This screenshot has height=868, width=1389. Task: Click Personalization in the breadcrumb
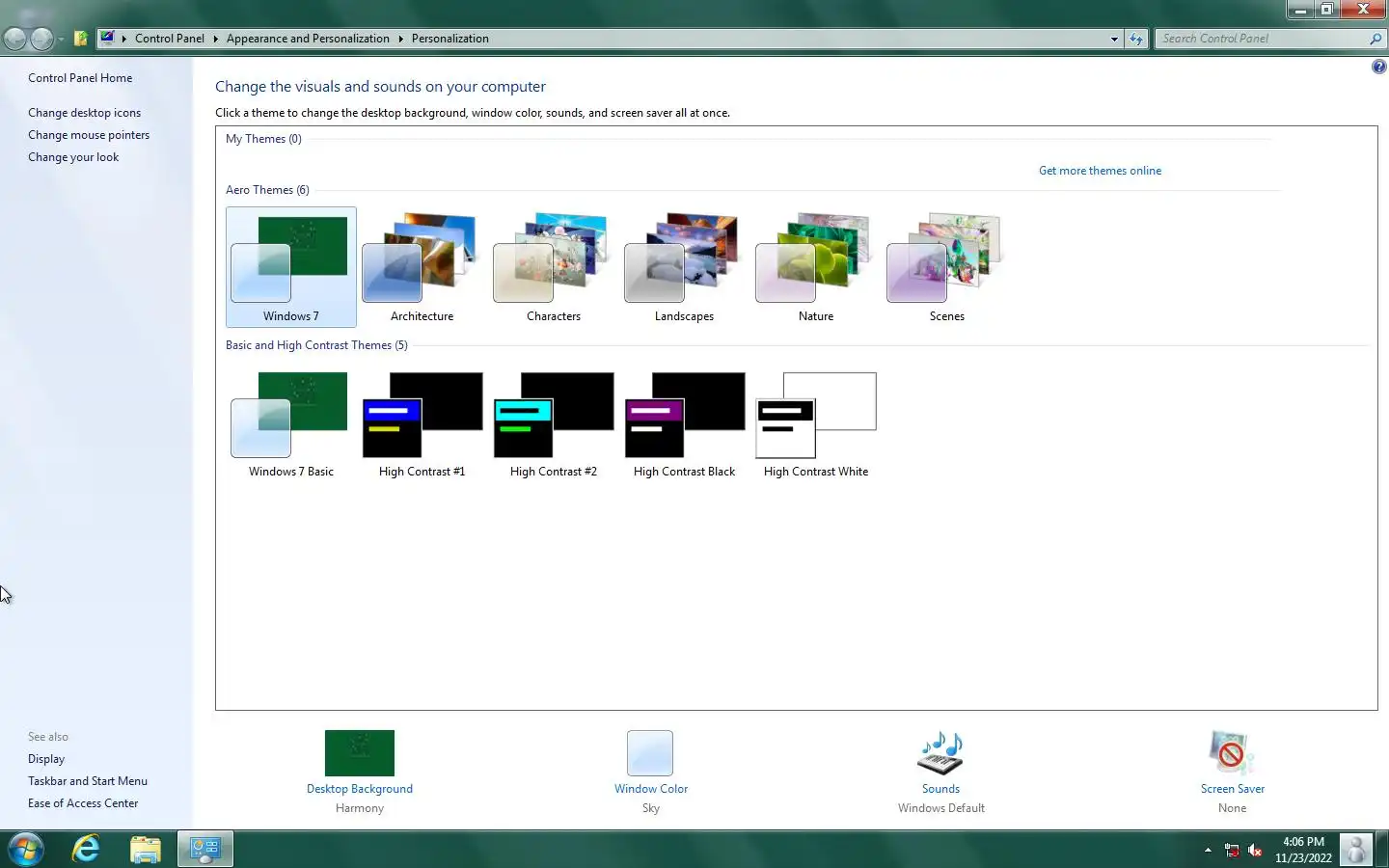coord(449,39)
